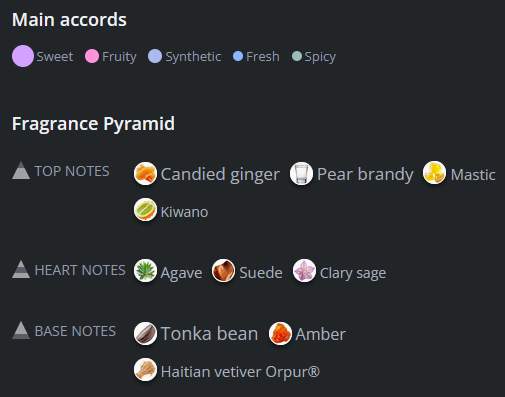Open the Pear brandy note link

pyautogui.click(x=365, y=174)
